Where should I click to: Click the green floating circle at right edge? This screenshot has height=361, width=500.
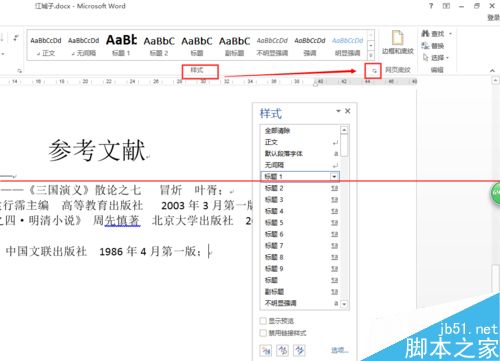[x=495, y=193]
